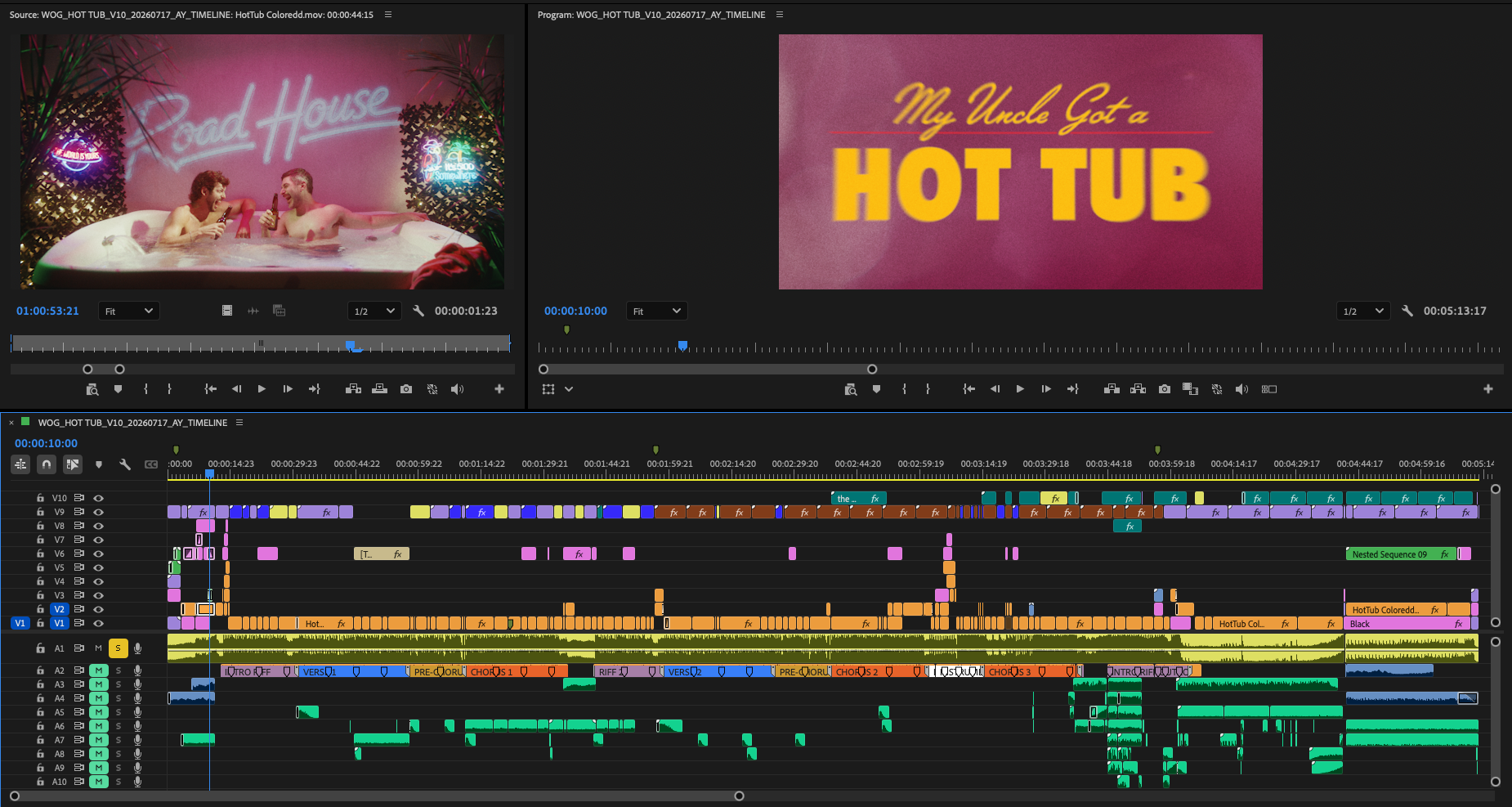Hide video track V1 output
The height and width of the screenshot is (807, 1512).
pos(98,623)
